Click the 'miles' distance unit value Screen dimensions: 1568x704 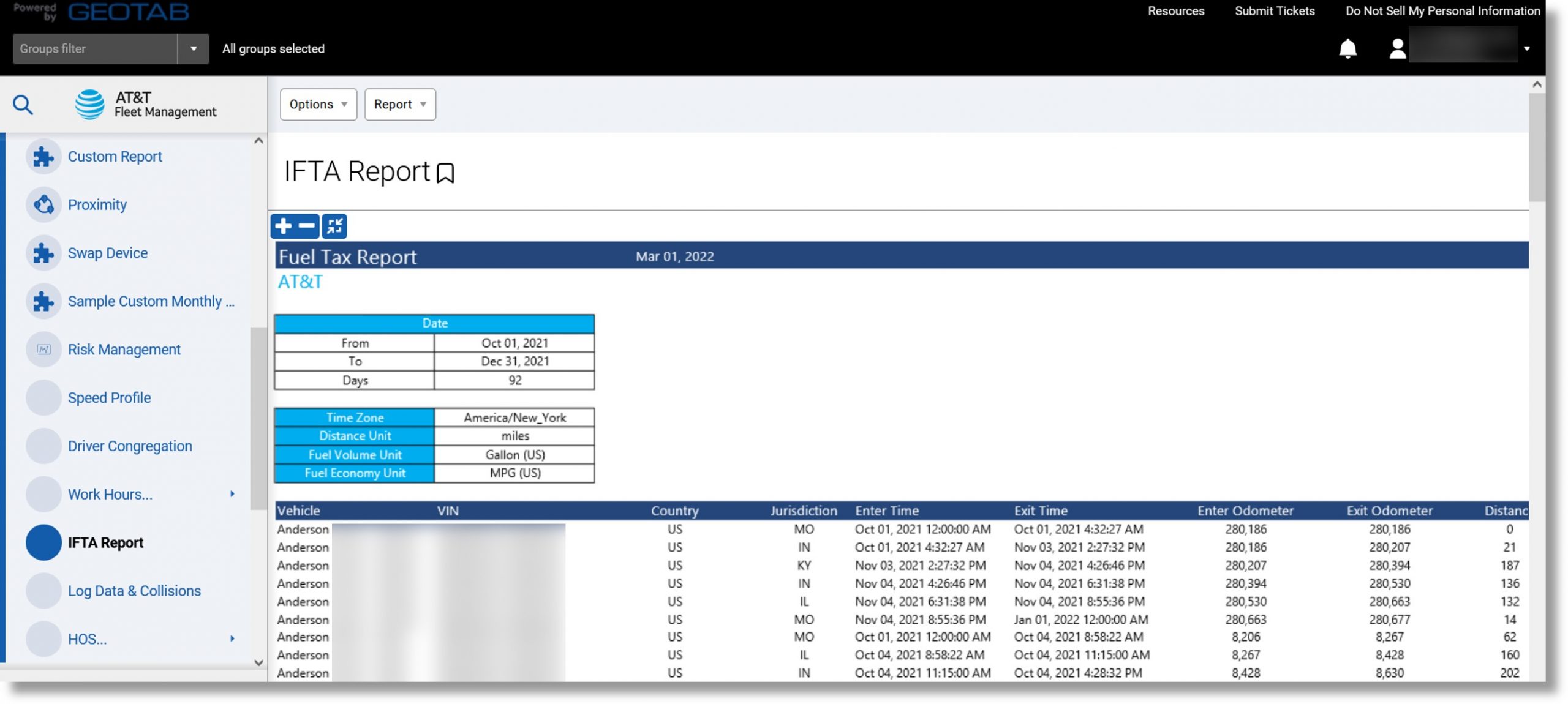coord(514,436)
